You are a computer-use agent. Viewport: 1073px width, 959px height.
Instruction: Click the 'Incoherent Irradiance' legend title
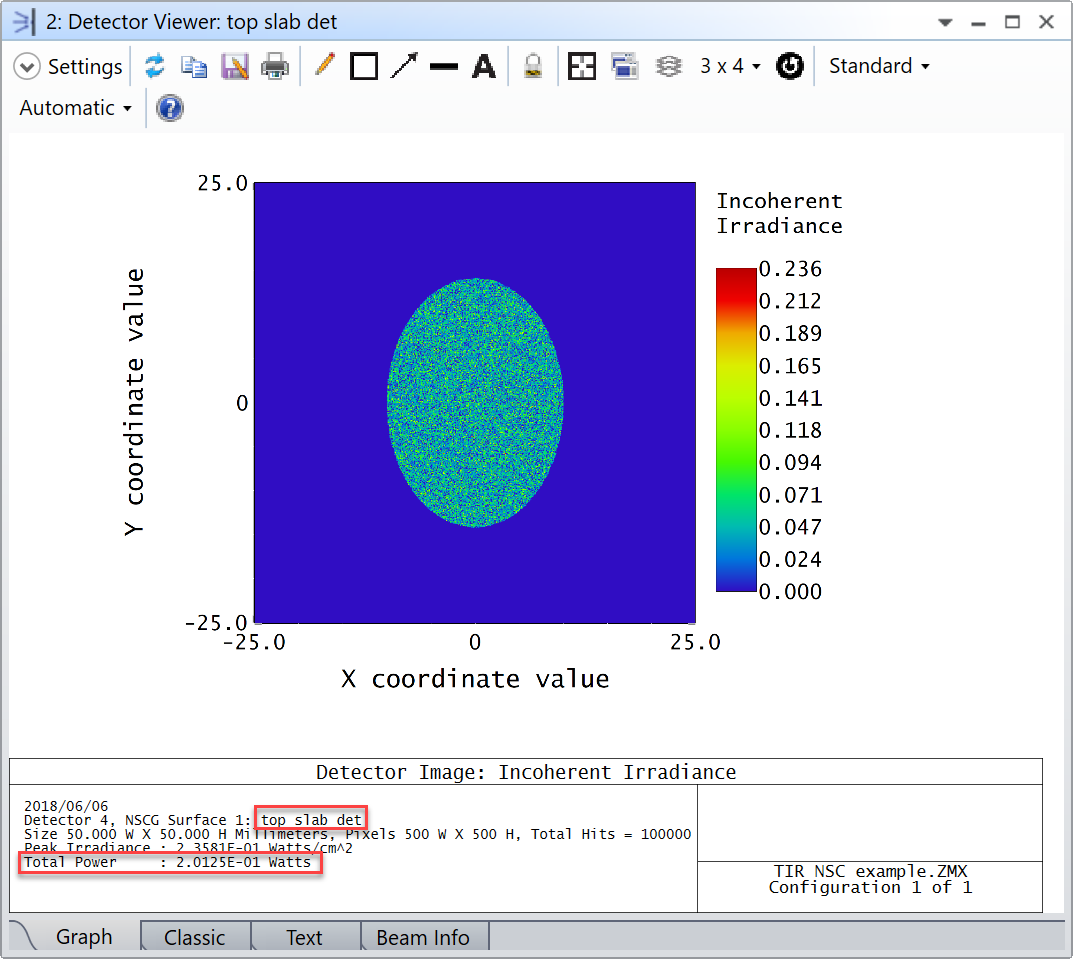tap(779, 214)
